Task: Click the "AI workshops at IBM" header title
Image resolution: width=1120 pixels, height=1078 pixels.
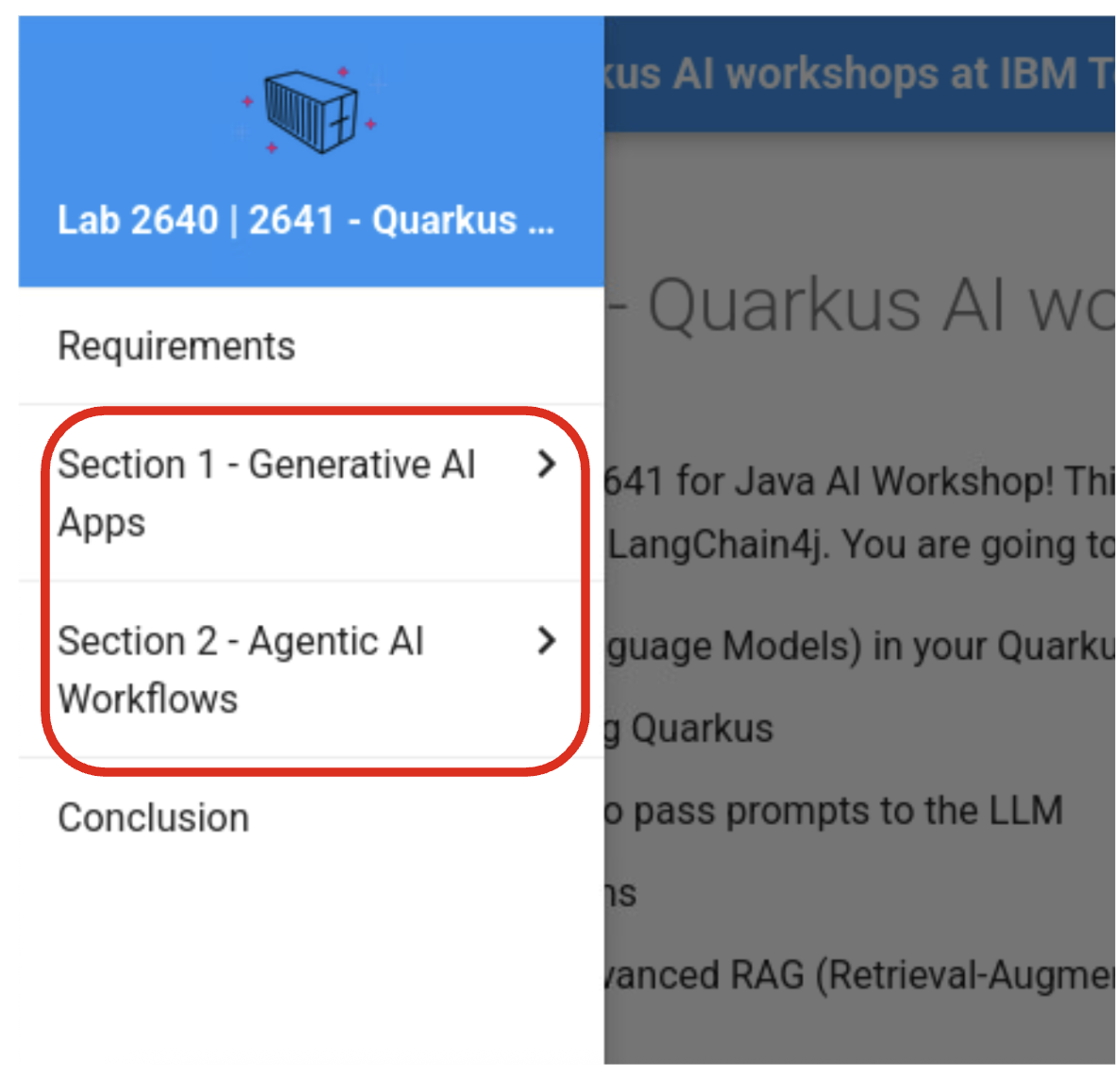Action: point(859,74)
